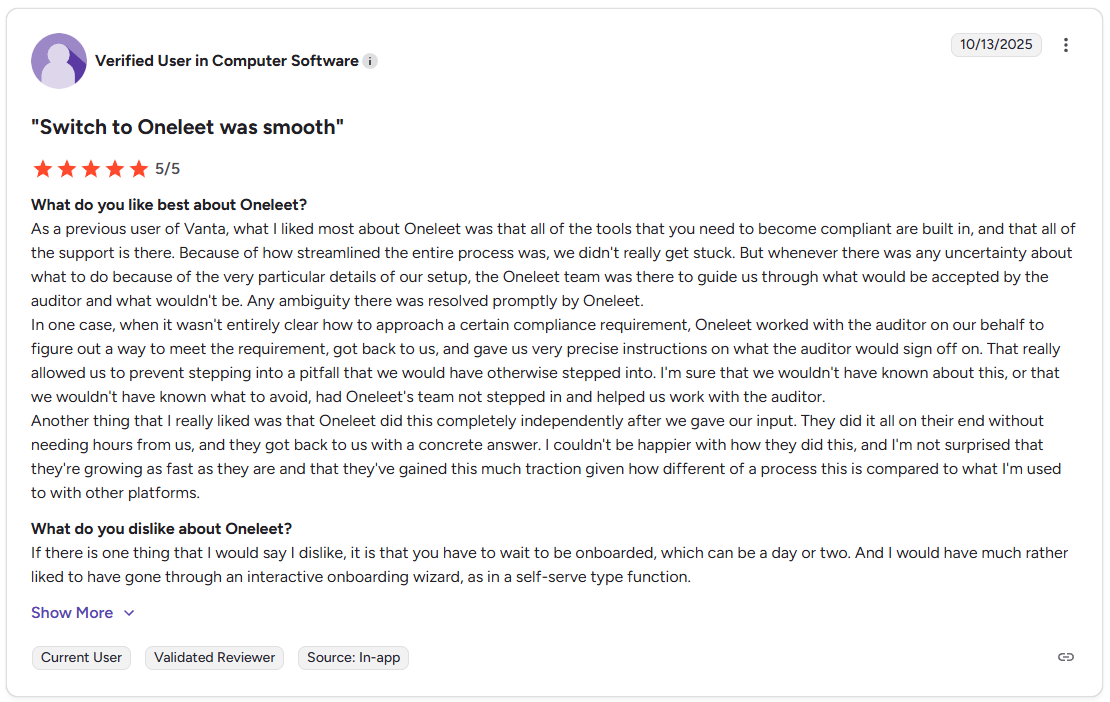Select the fifth star in the rating

[140, 168]
